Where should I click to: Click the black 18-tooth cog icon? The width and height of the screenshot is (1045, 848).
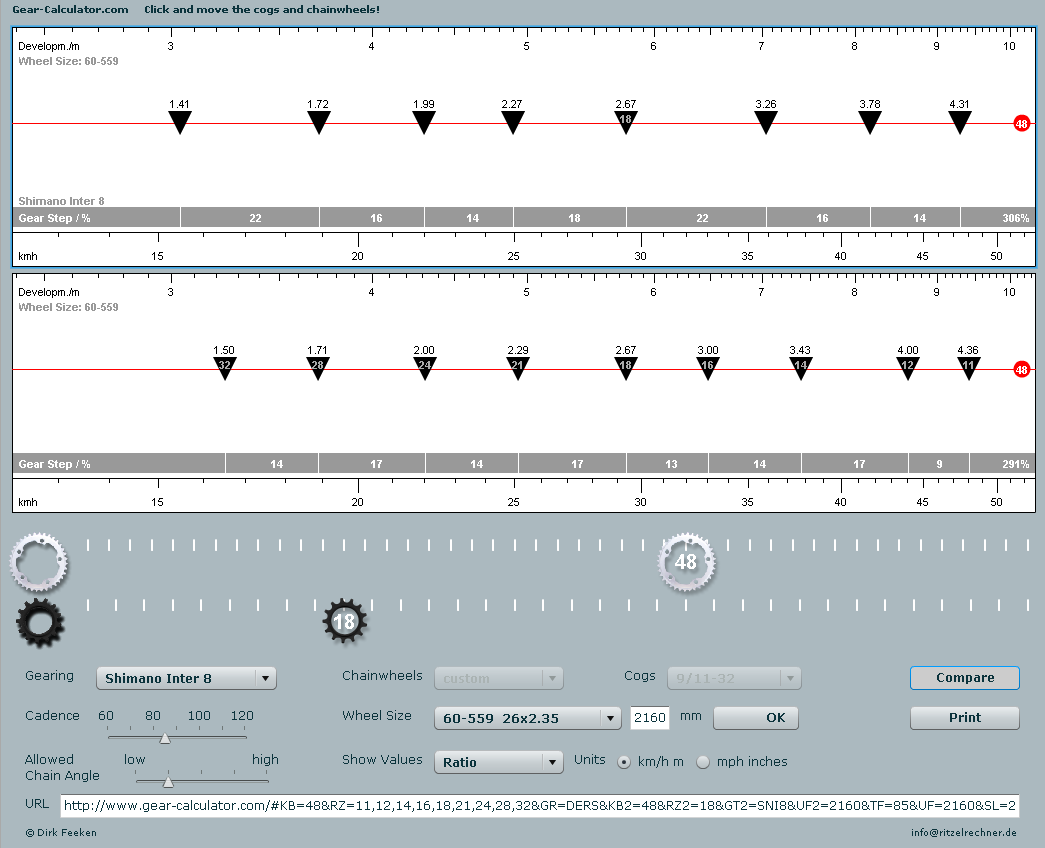(x=344, y=622)
